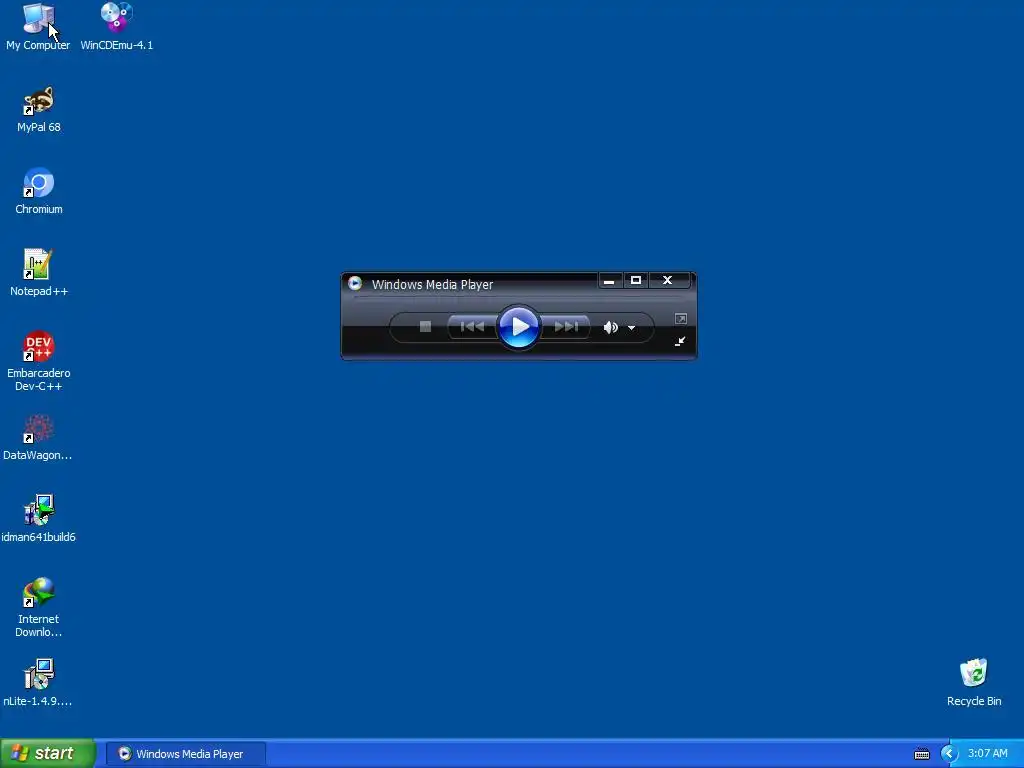Image resolution: width=1024 pixels, height=768 pixels.
Task: Switch Media Player to full view mode
Action: coord(680,319)
